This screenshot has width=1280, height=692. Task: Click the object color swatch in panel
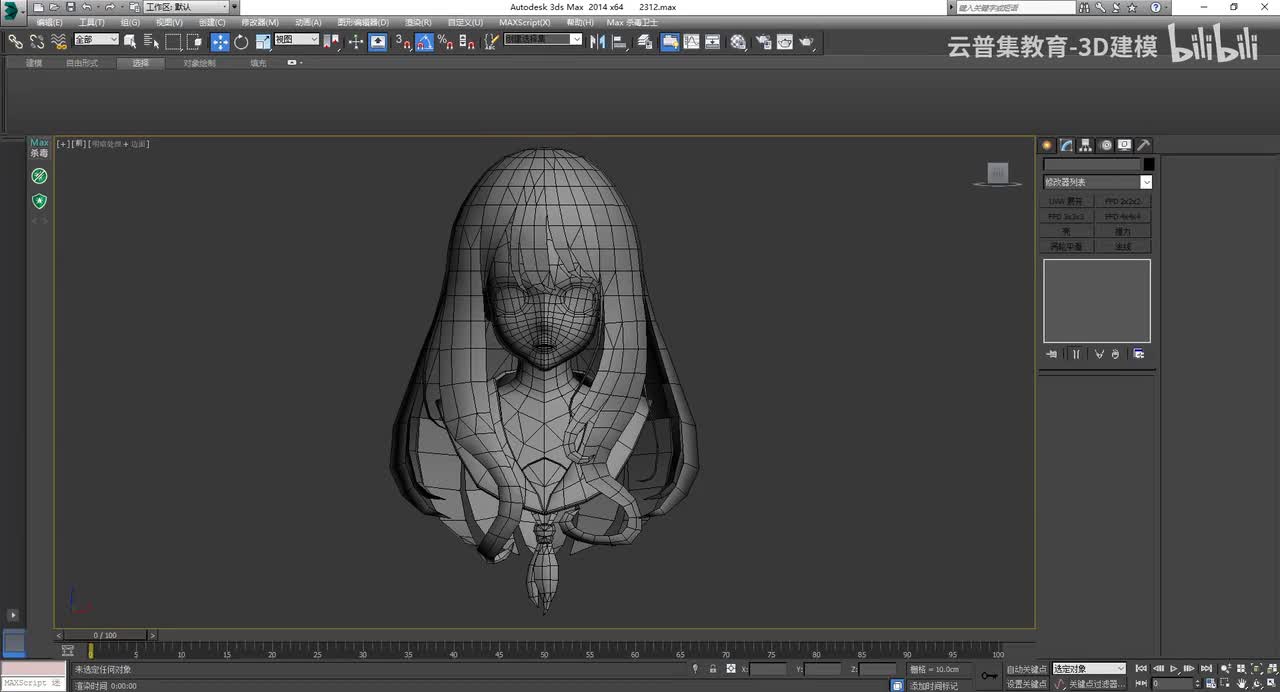[1149, 164]
